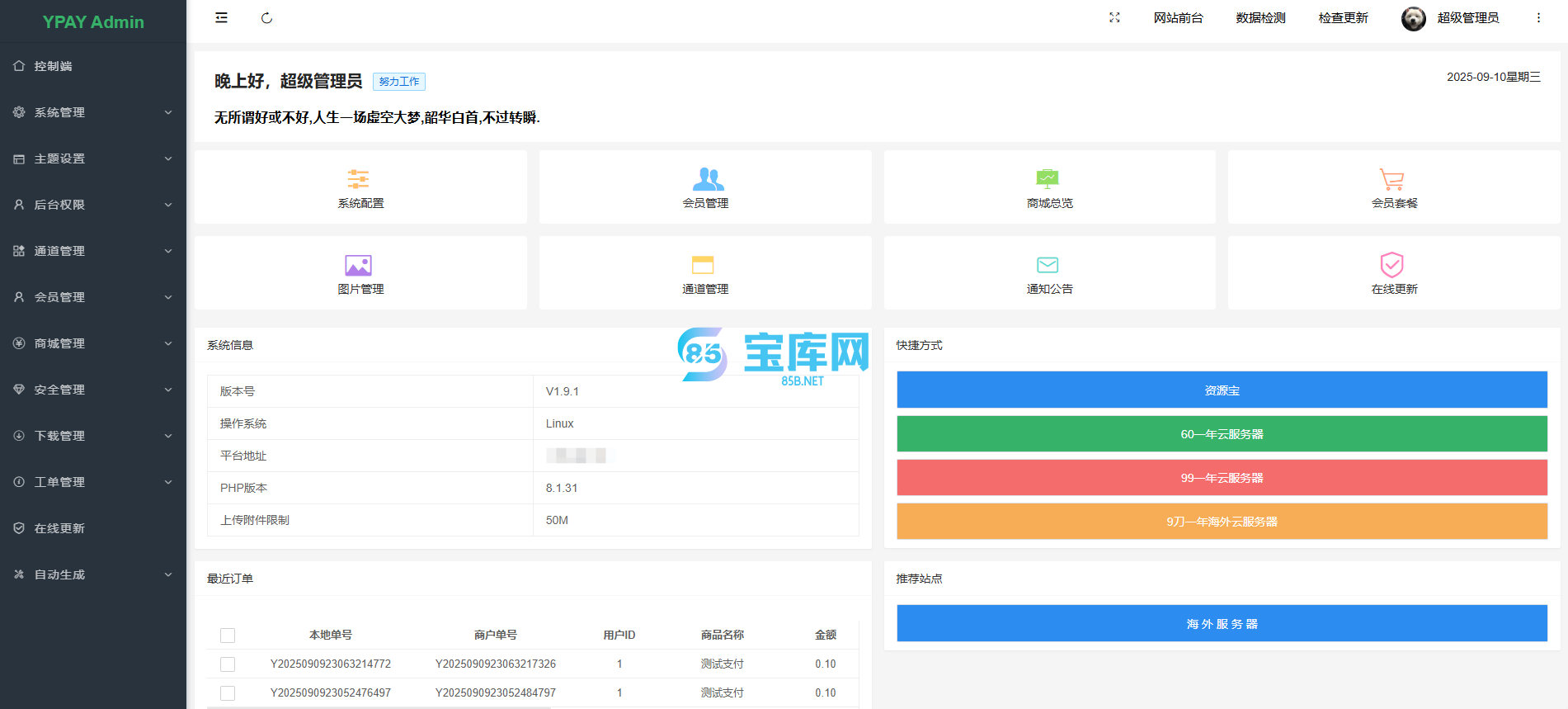Click the sidebar collapse menu icon

click(221, 18)
